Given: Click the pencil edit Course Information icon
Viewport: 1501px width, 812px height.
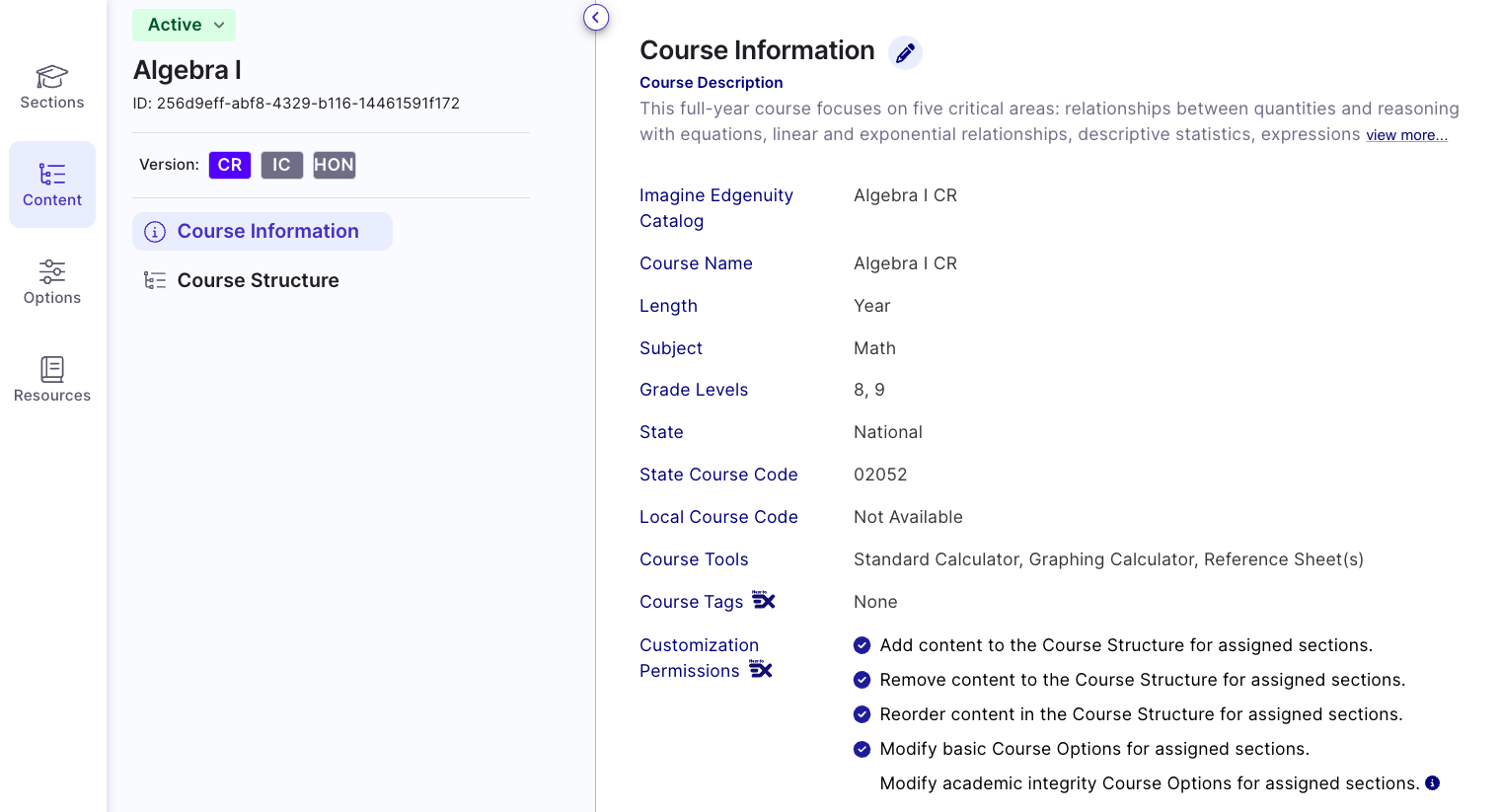Looking at the screenshot, I should click(x=905, y=52).
